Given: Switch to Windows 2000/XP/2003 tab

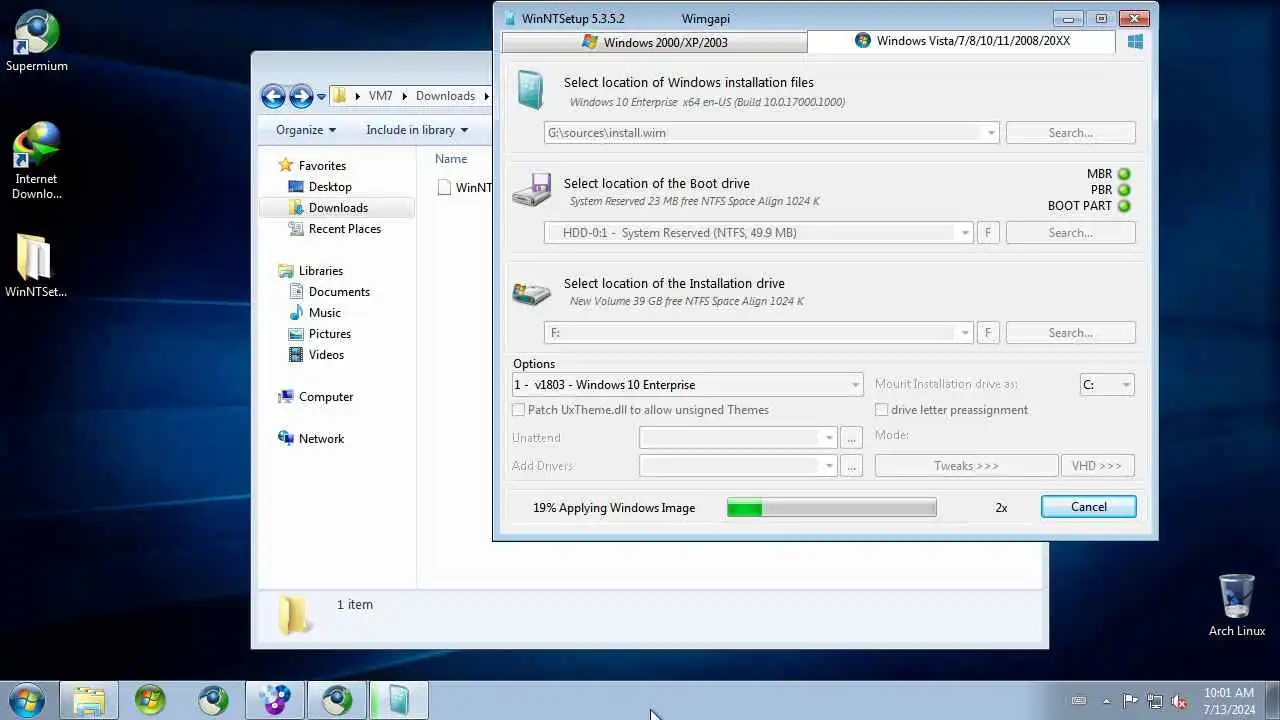Looking at the screenshot, I should [654, 42].
